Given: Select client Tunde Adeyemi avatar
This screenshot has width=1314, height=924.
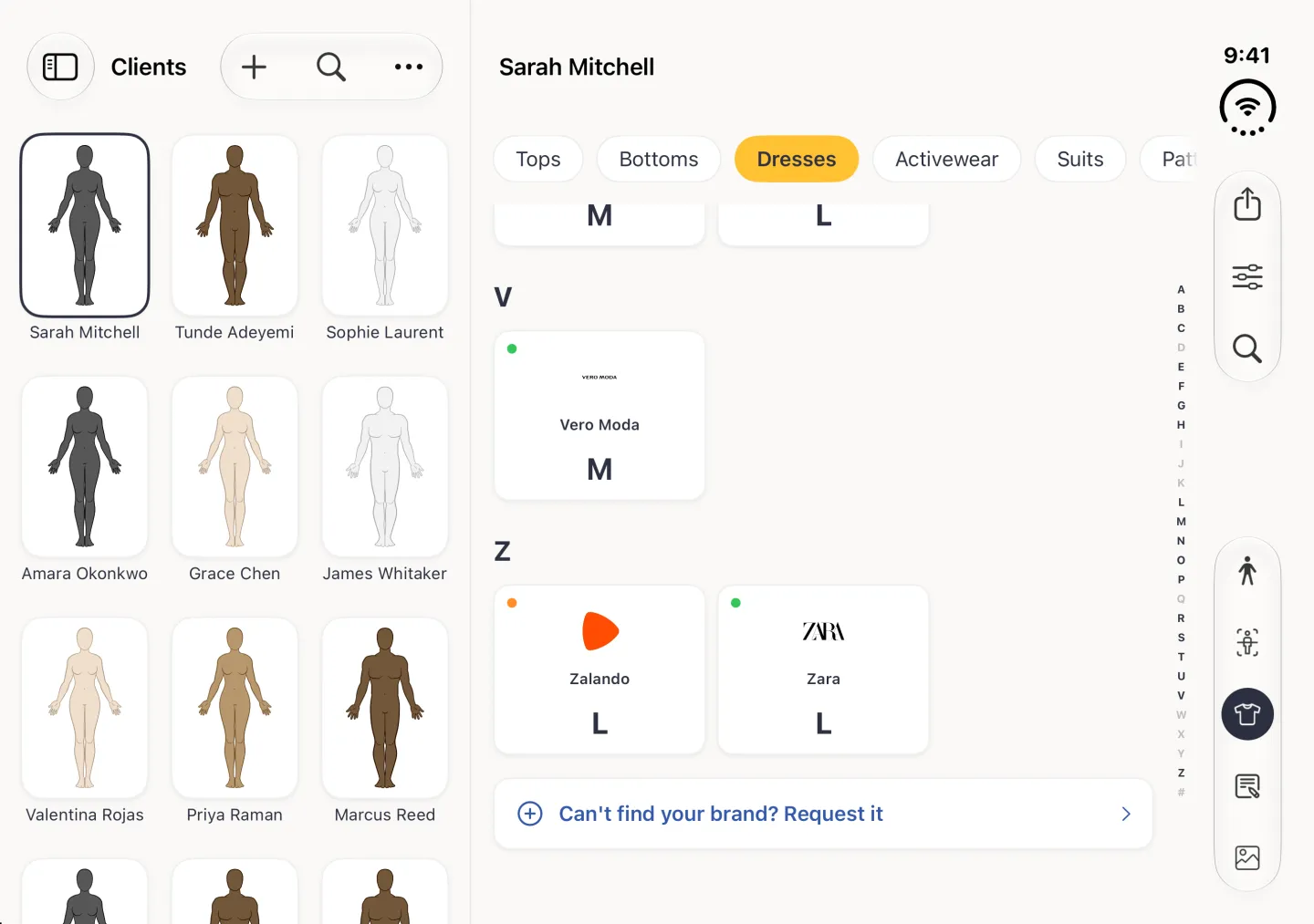Looking at the screenshot, I should (x=235, y=225).
